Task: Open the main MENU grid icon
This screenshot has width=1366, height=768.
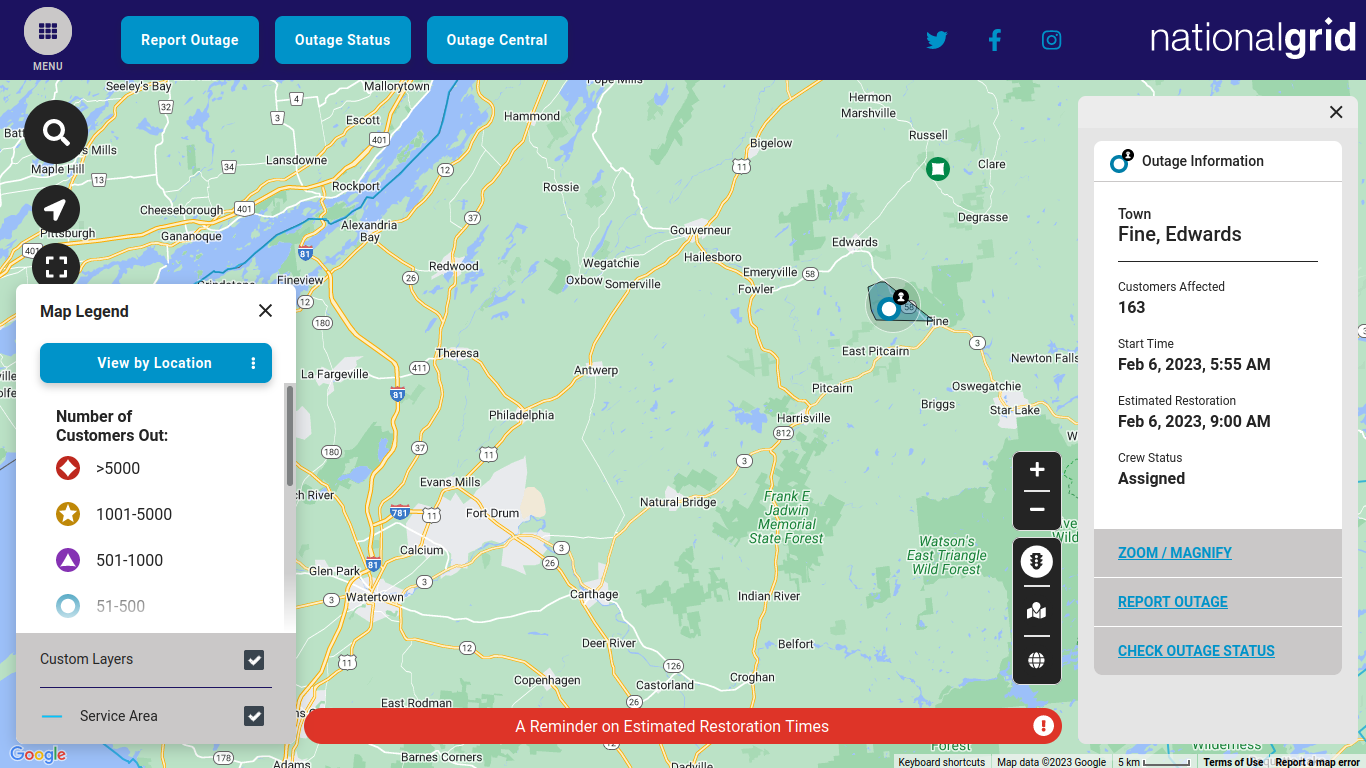Action: (47, 32)
